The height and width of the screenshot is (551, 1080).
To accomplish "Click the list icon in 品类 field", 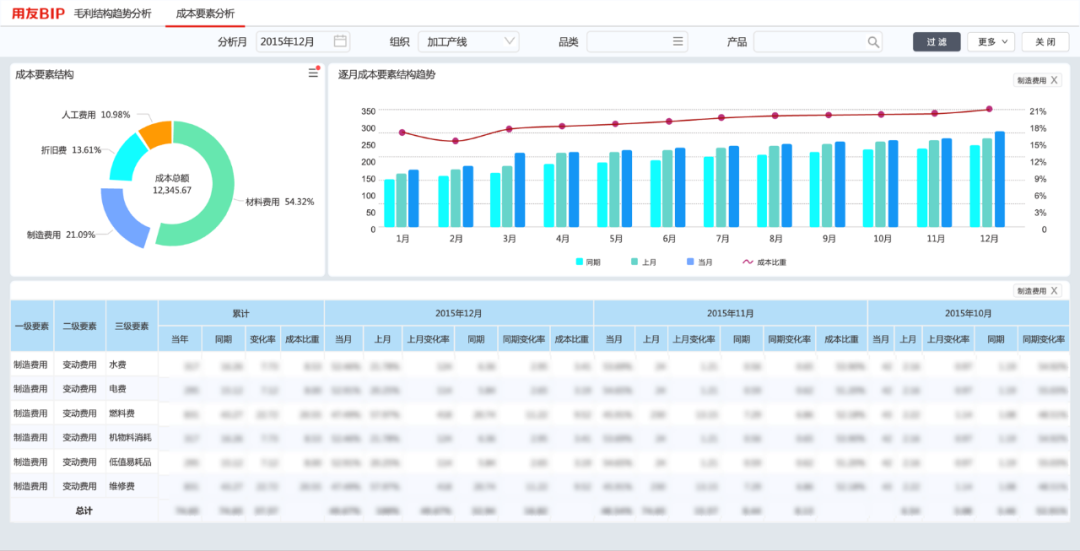I will 678,42.
